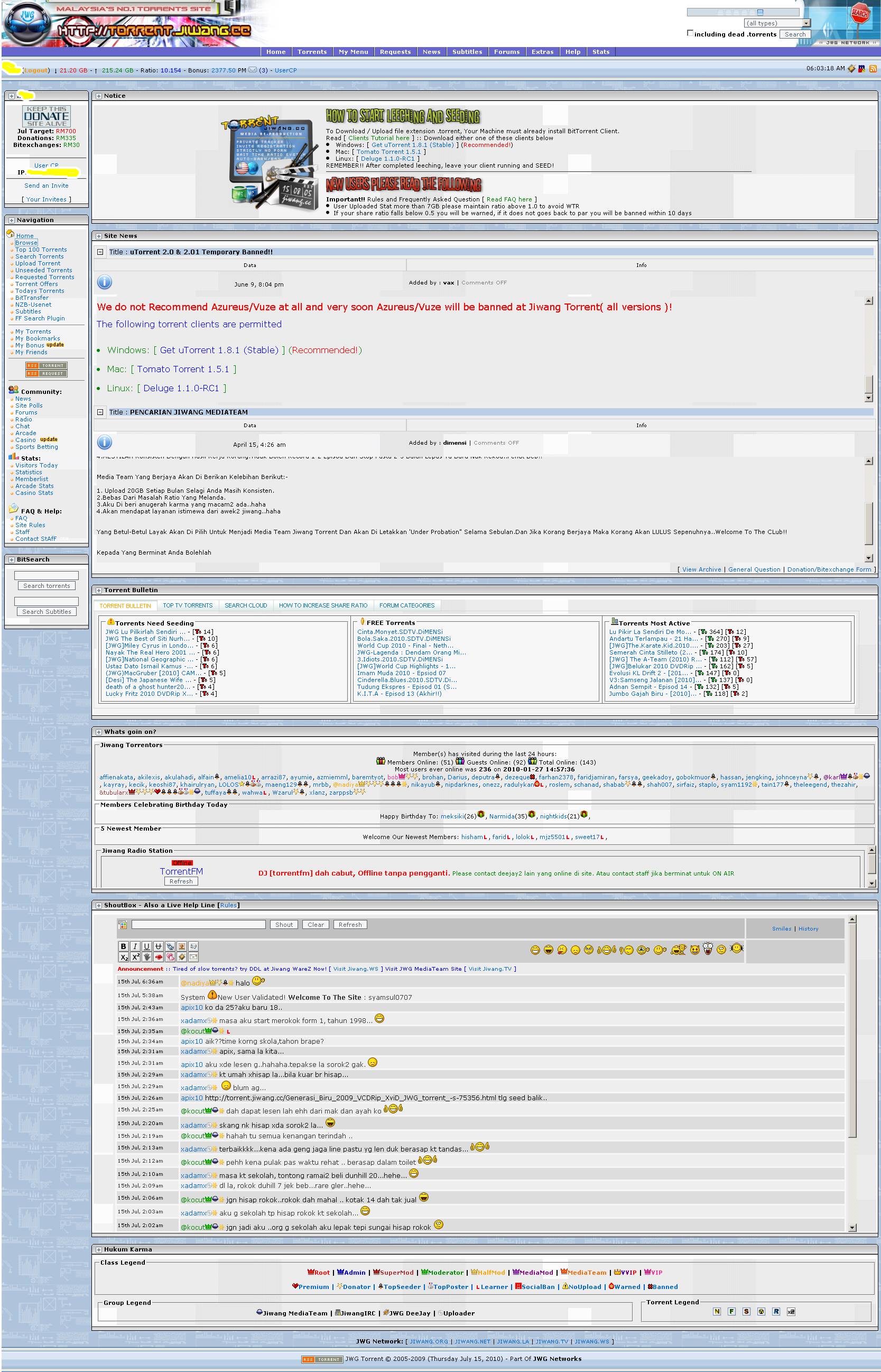This screenshot has height=1372, width=881.
Task: Click the S icon in Torrent Legend
Action: (746, 1311)
